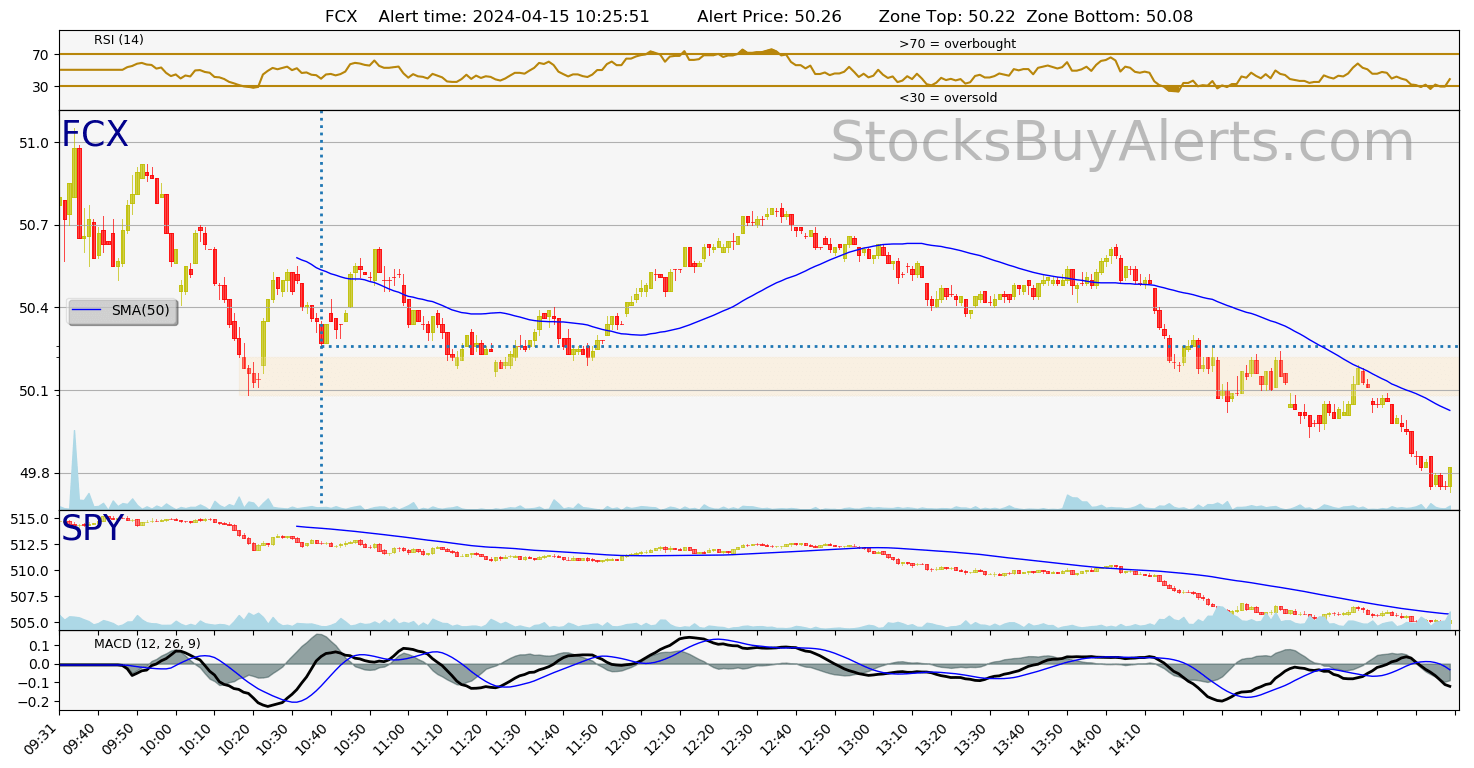Select the >70 = overbought annotation
Viewport: 1474px width, 768px height.
pyautogui.click(x=957, y=44)
